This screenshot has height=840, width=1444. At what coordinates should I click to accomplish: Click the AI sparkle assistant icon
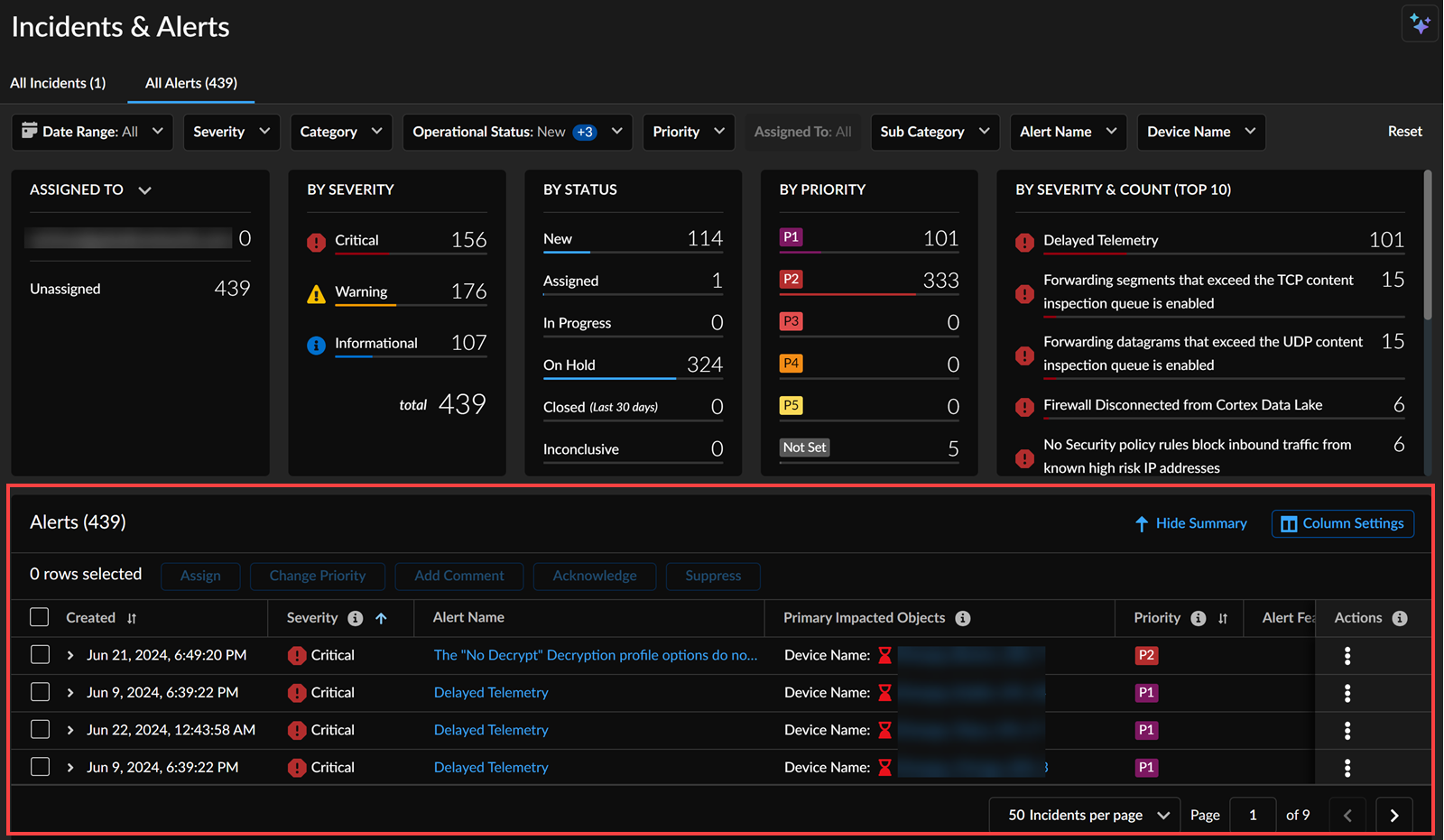point(1420,24)
